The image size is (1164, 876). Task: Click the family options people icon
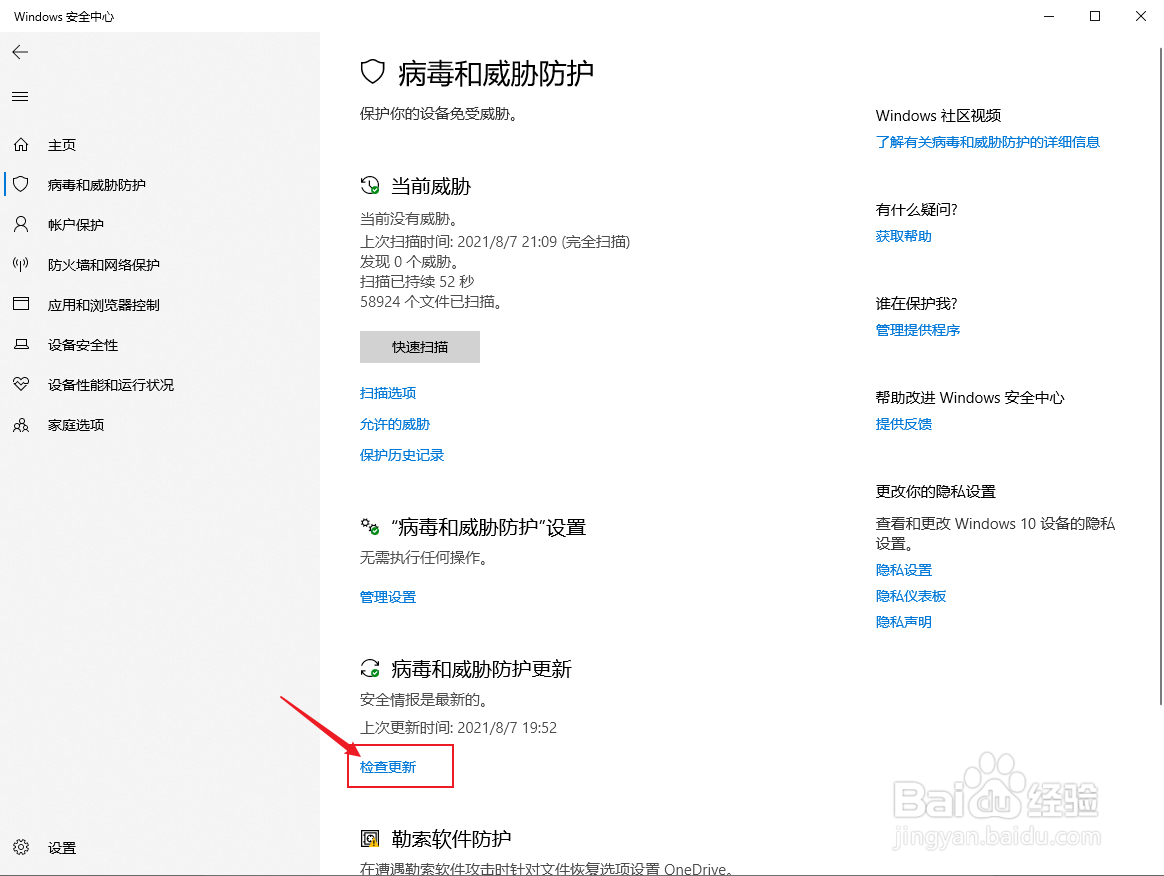(21, 425)
